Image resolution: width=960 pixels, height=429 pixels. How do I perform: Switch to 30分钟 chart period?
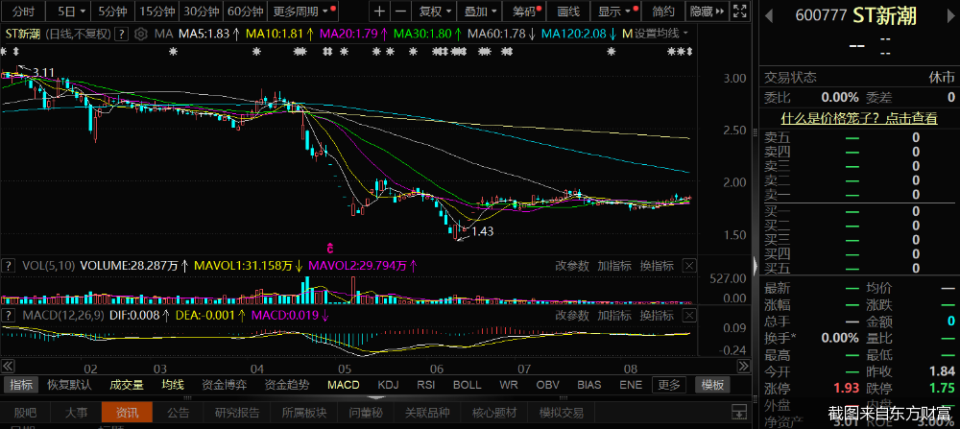[201, 10]
